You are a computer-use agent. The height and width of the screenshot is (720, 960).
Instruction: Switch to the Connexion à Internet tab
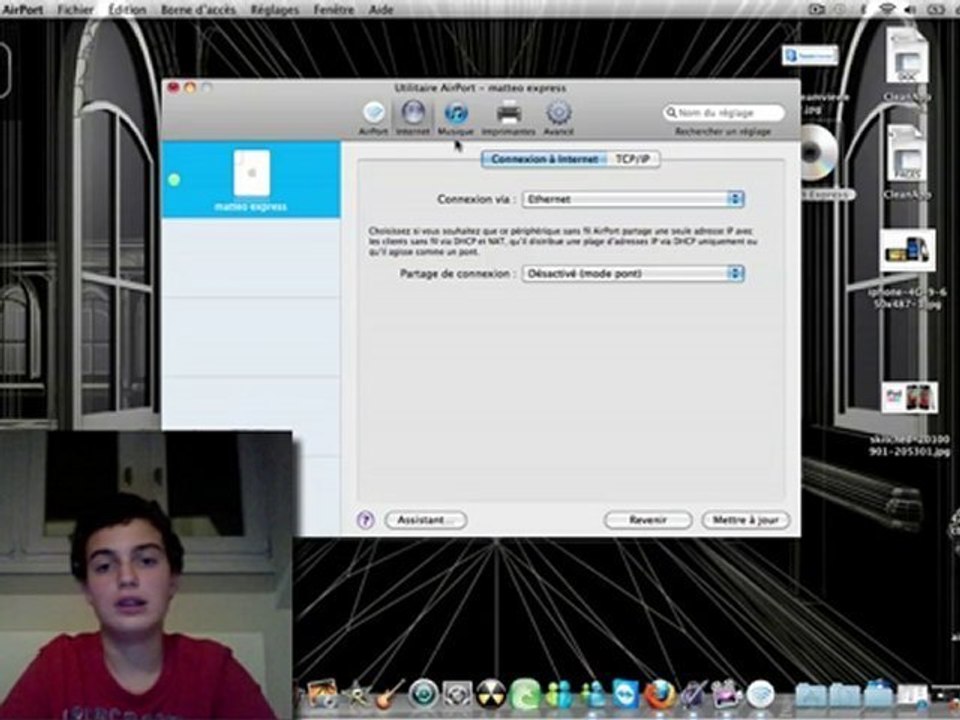544,159
